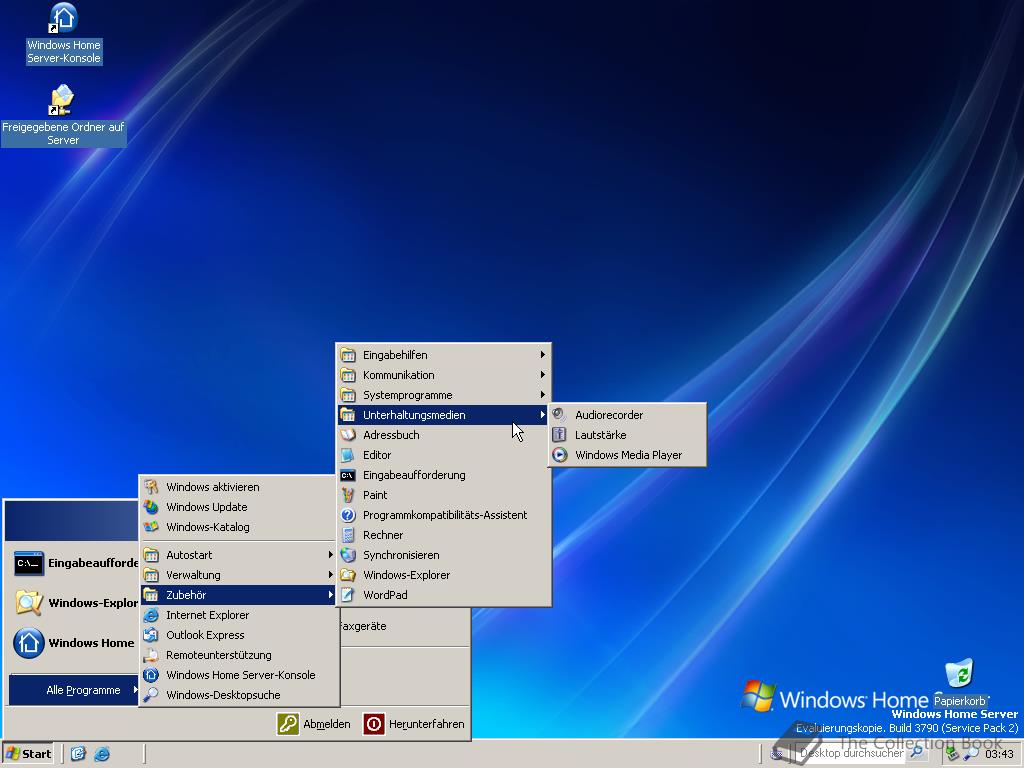Screen dimensions: 1024x768
Task: Click the Programmkompatibilitäts-Assistent help icon
Action: (x=348, y=515)
